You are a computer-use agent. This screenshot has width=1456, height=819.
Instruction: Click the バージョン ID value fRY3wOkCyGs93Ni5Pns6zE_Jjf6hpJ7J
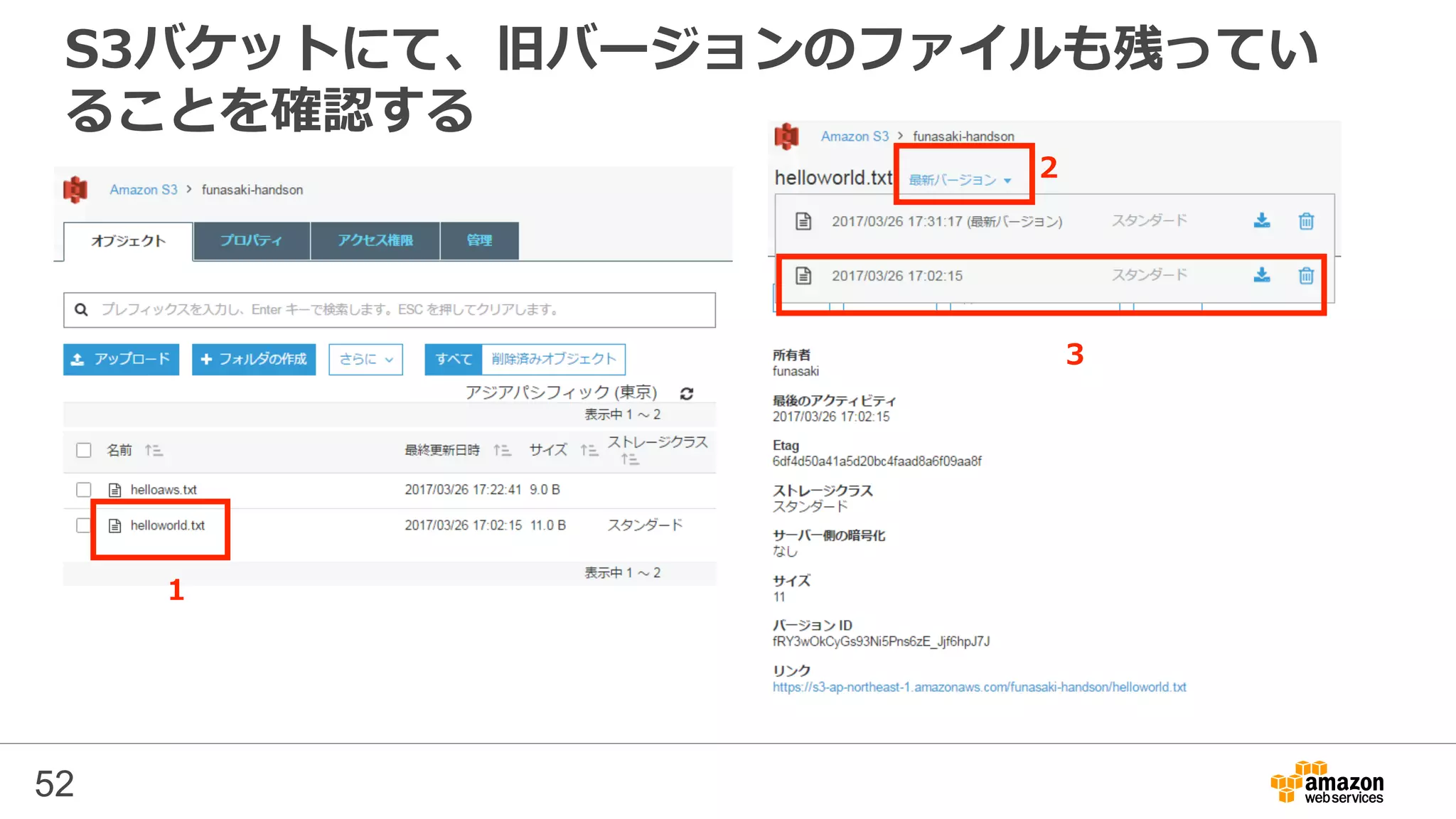(x=881, y=641)
